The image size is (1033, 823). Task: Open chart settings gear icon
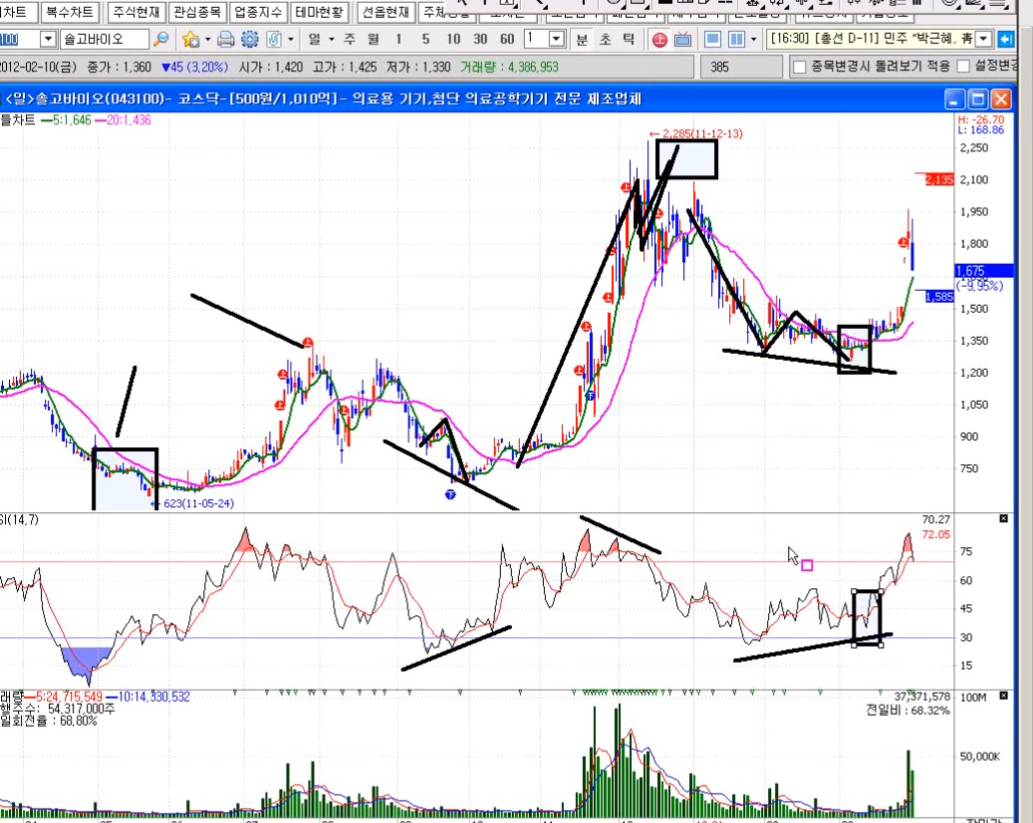[249, 39]
